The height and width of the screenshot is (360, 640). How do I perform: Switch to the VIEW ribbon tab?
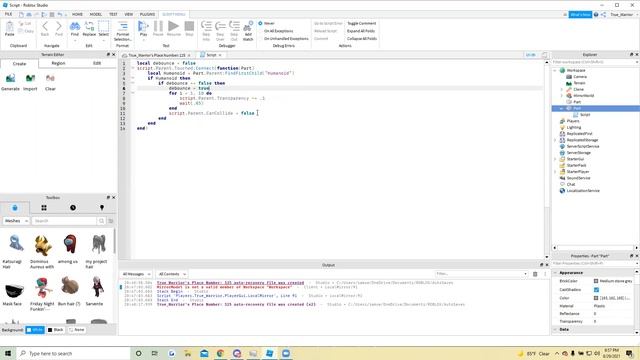(x=129, y=14)
